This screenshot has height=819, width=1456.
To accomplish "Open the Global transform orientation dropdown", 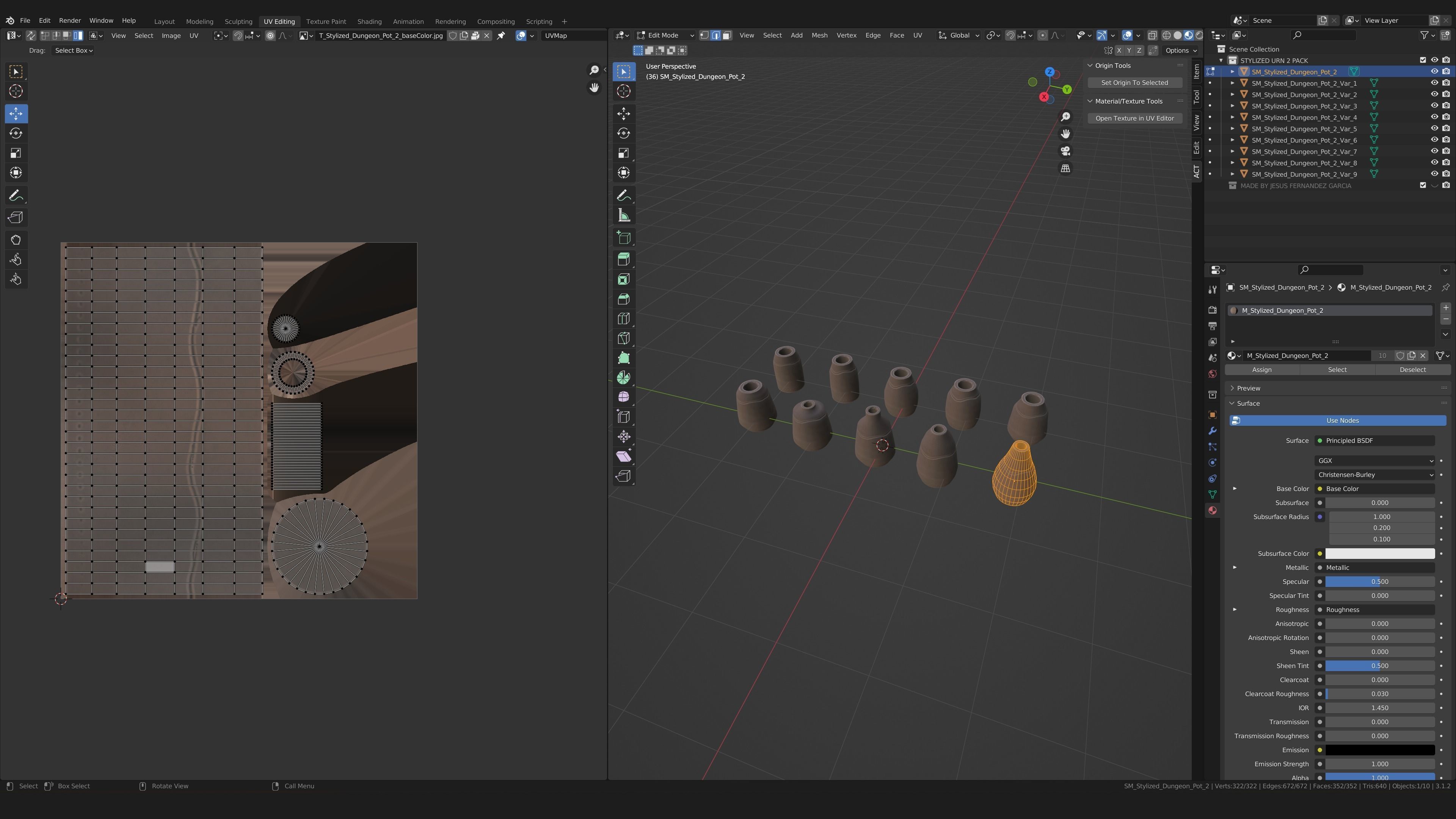I will (x=959, y=35).
